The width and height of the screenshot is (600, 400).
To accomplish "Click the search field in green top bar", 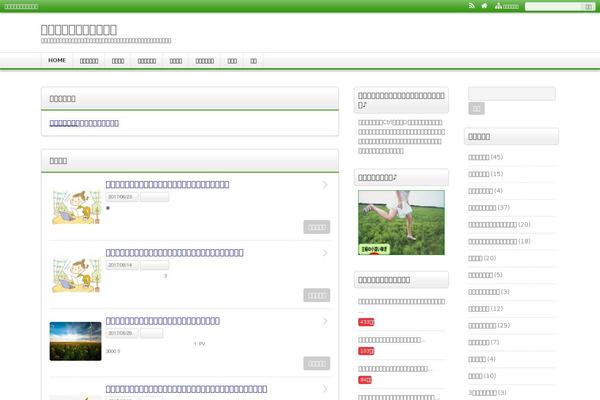I will 554,7.
